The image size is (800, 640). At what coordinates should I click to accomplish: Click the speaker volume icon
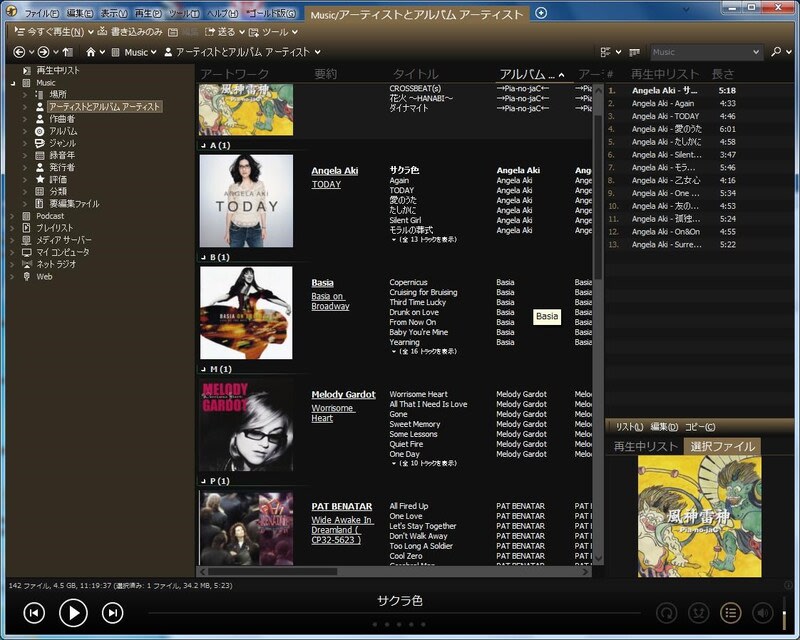coord(762,613)
